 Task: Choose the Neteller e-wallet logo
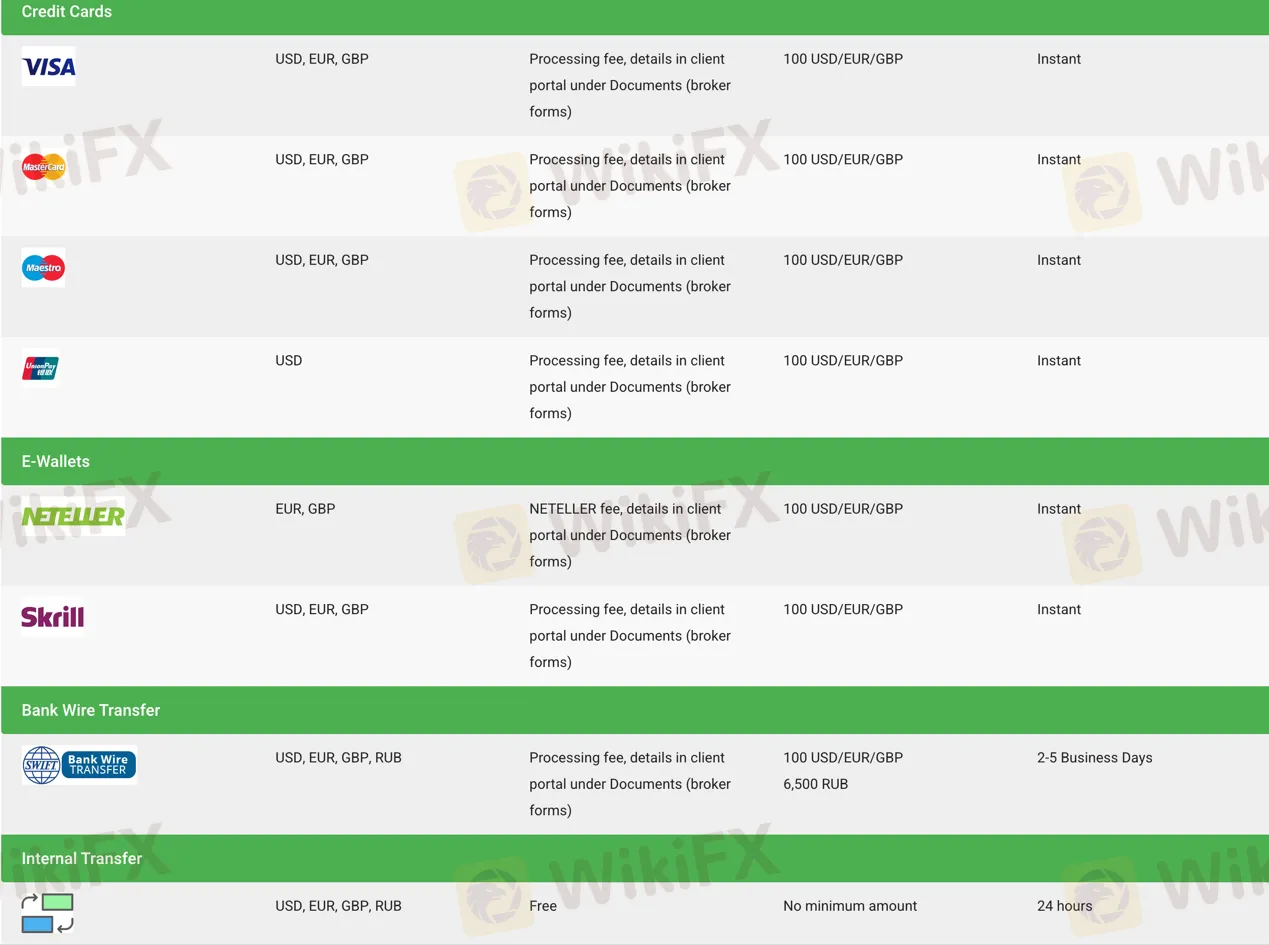point(73,516)
